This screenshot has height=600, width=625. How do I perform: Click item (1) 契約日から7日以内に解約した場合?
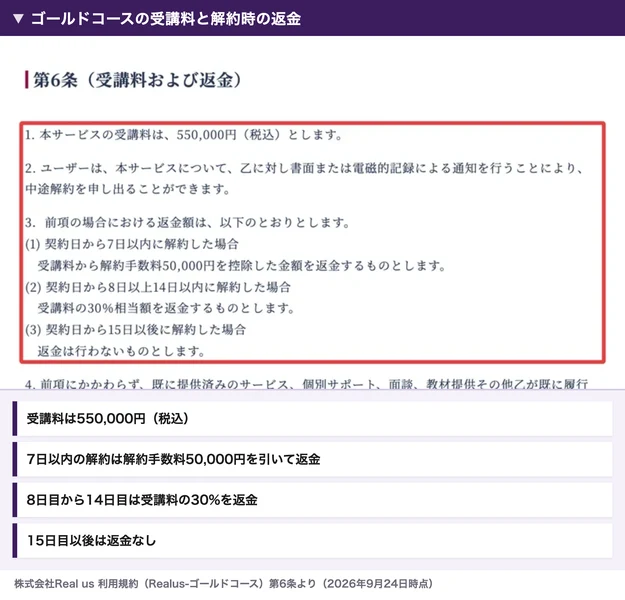132,244
